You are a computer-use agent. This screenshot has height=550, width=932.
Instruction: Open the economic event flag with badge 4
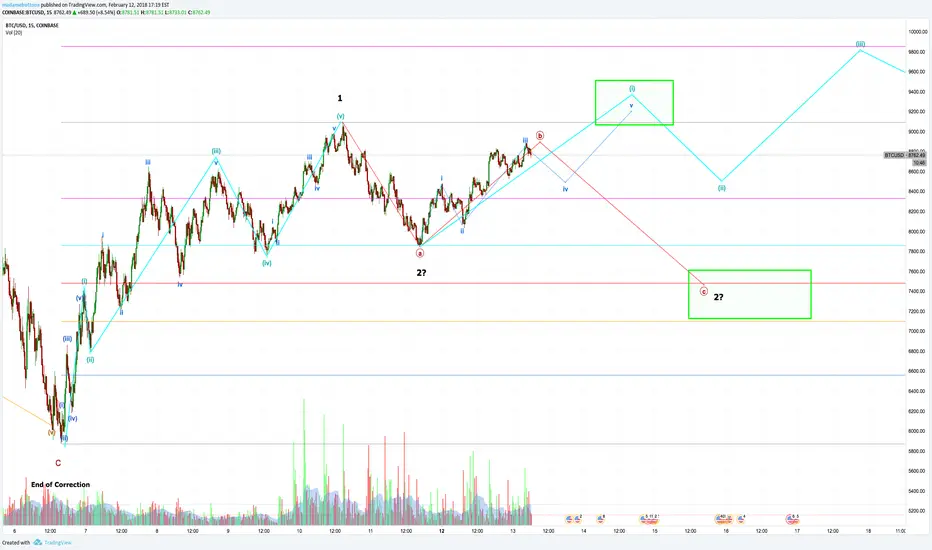pyautogui.click(x=741, y=519)
